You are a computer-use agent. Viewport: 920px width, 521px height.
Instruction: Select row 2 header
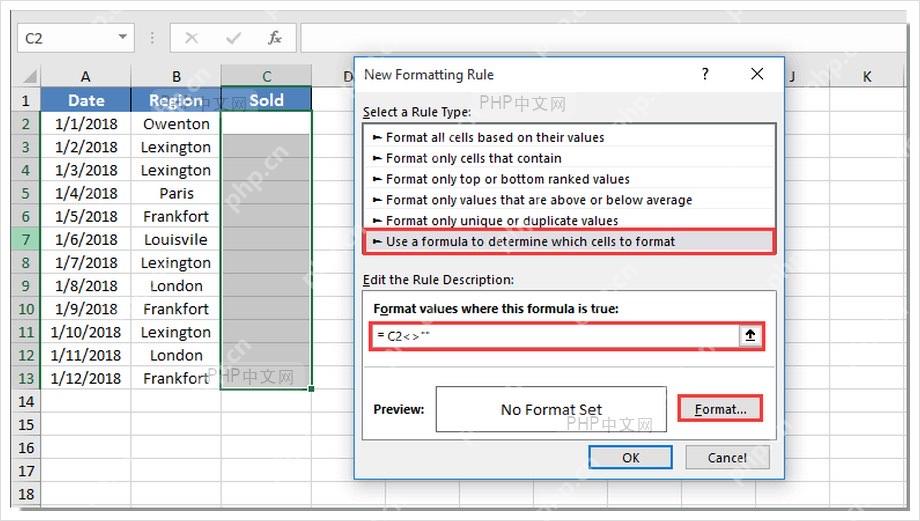pyautogui.click(x=26, y=124)
